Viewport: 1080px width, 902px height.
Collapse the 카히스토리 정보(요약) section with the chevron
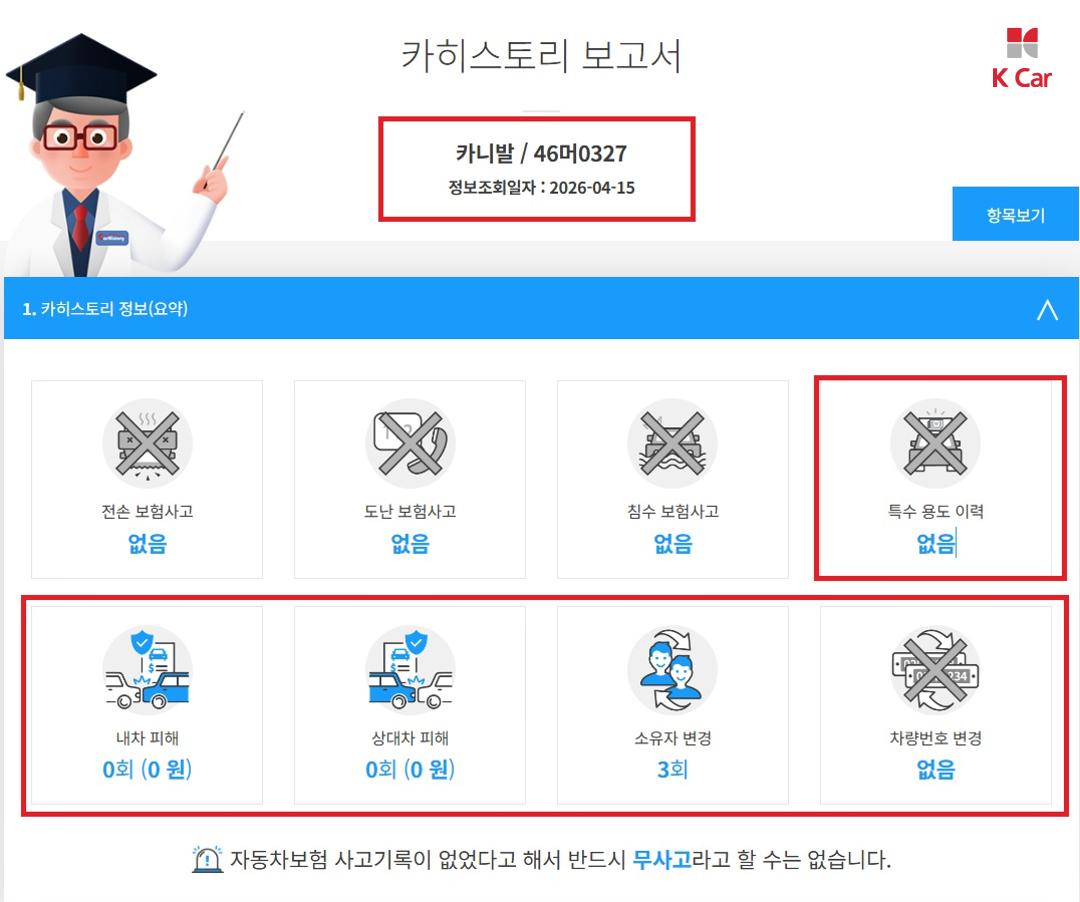(x=1047, y=309)
